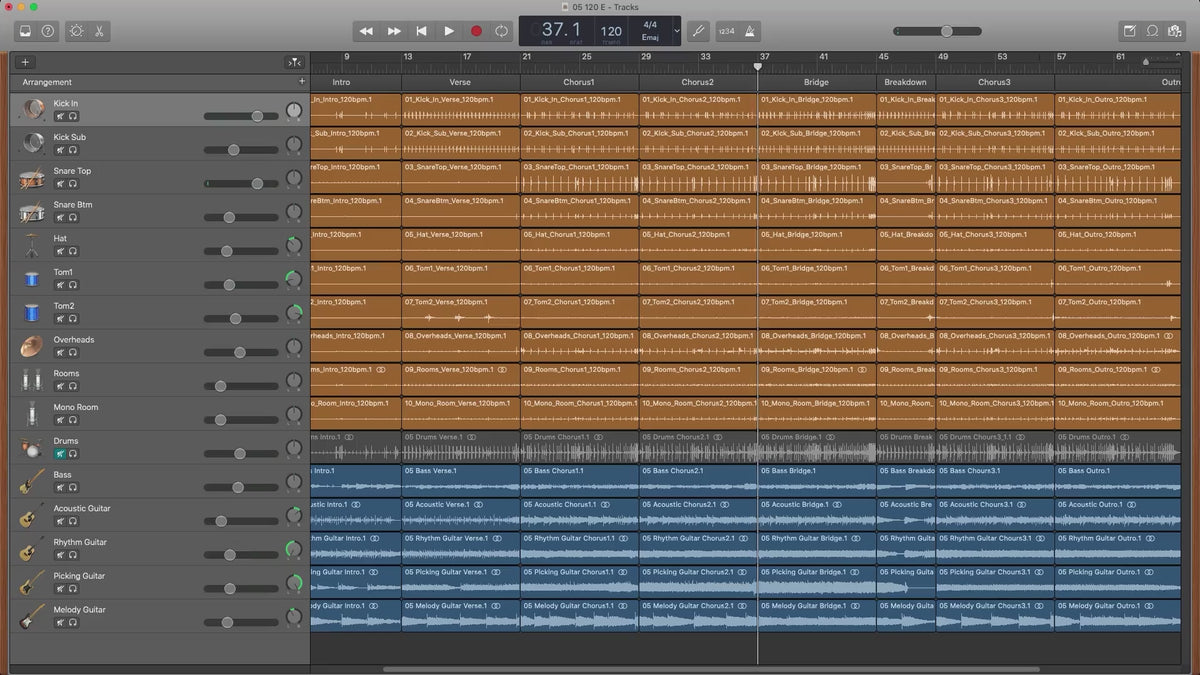The width and height of the screenshot is (1200, 675).
Task: Add a new arrangement marker
Action: (x=302, y=82)
